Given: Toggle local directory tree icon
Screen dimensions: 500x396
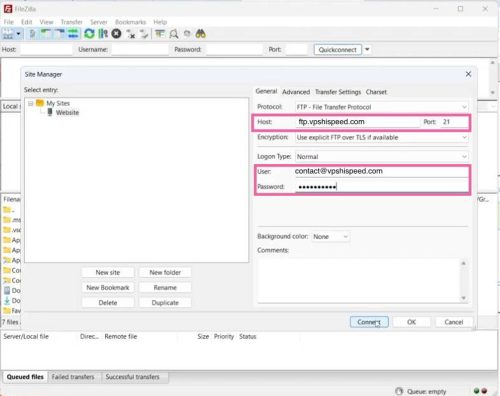Looking at the screenshot, I should coord(46,34).
